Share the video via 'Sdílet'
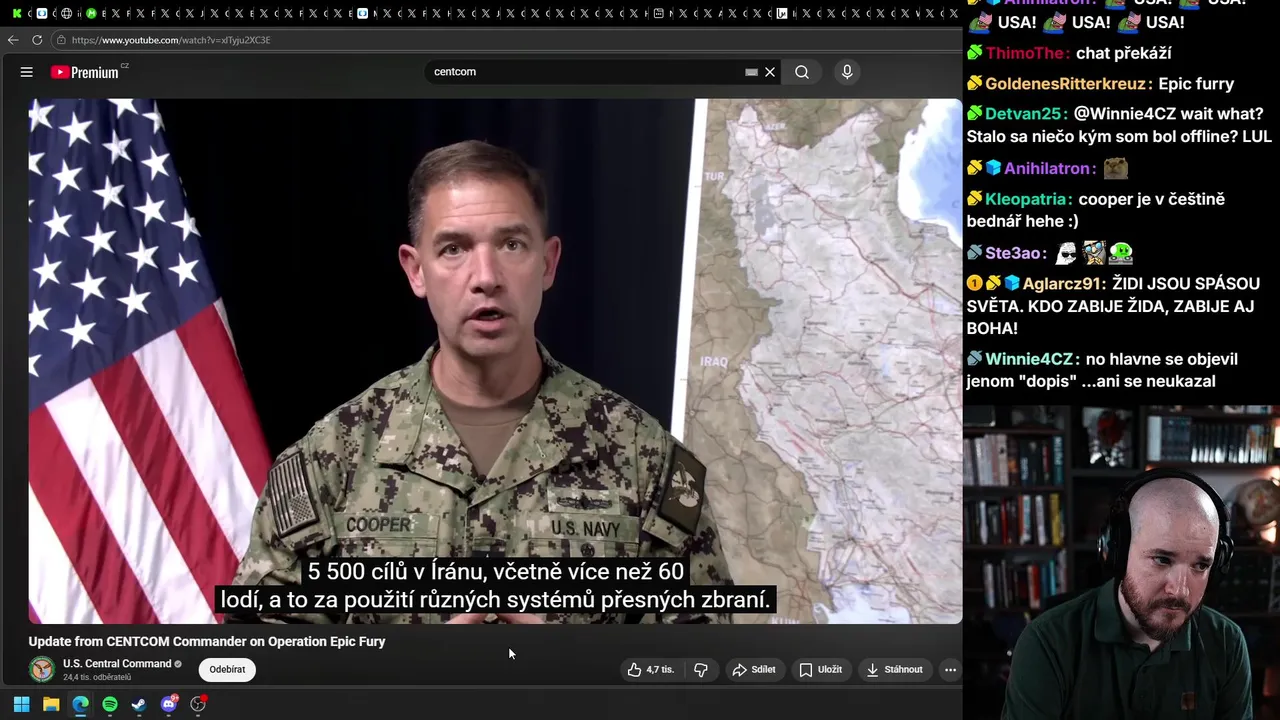Screen dimensions: 1280x720 pos(754,670)
